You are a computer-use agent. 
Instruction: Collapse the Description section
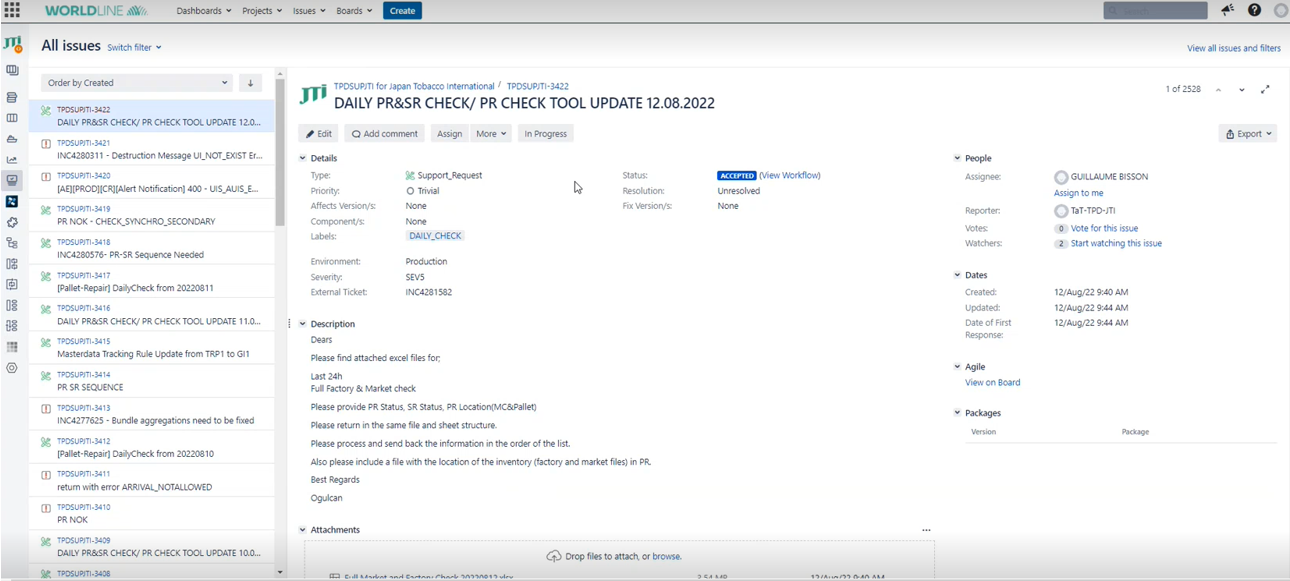tap(303, 324)
